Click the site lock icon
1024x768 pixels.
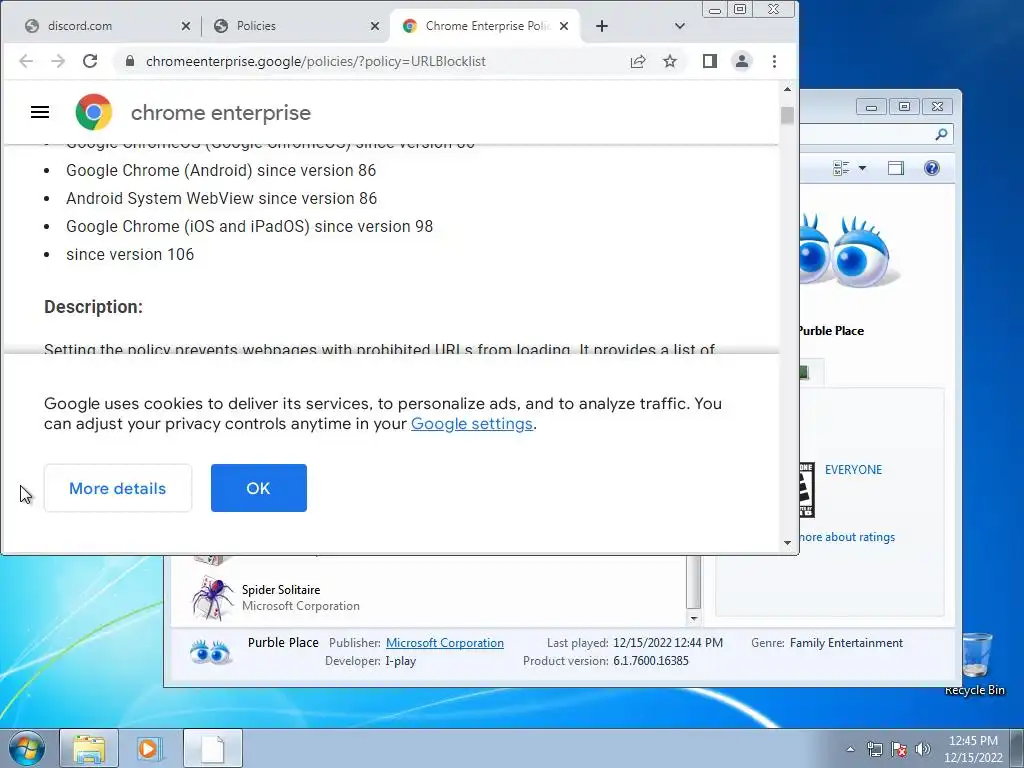pos(130,61)
